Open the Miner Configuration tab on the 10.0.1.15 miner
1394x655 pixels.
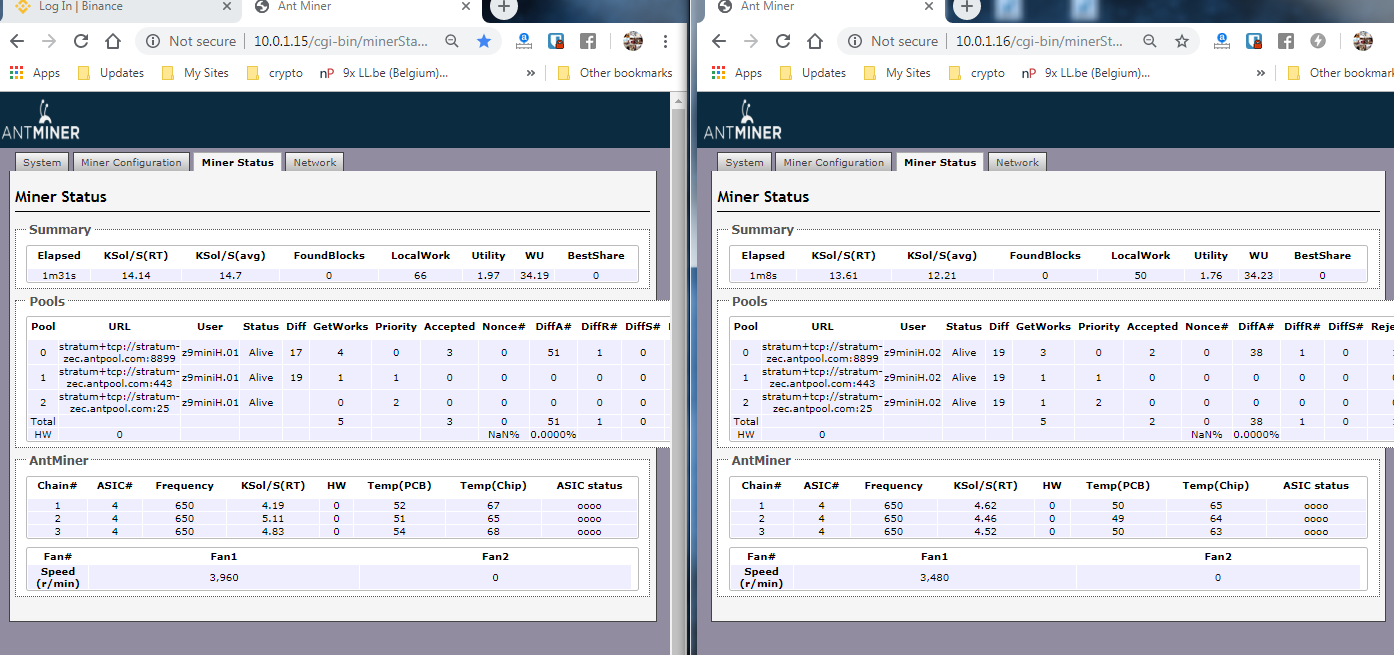pos(132,162)
